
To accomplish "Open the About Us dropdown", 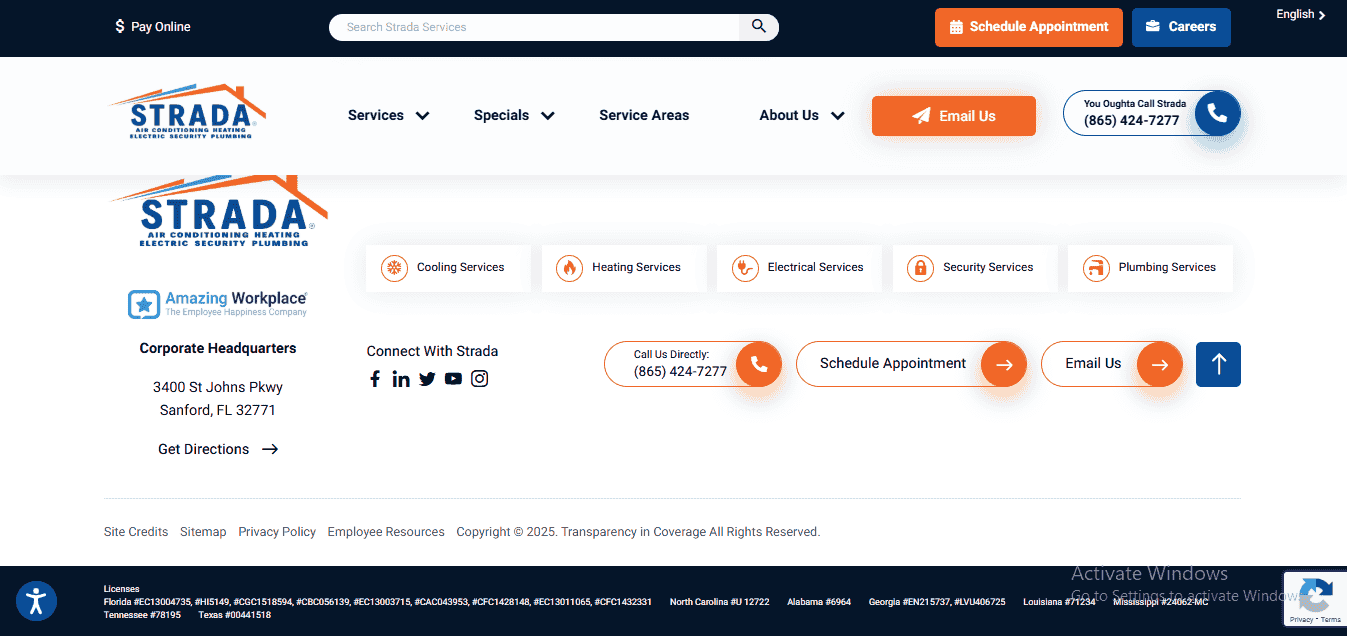I will (801, 115).
